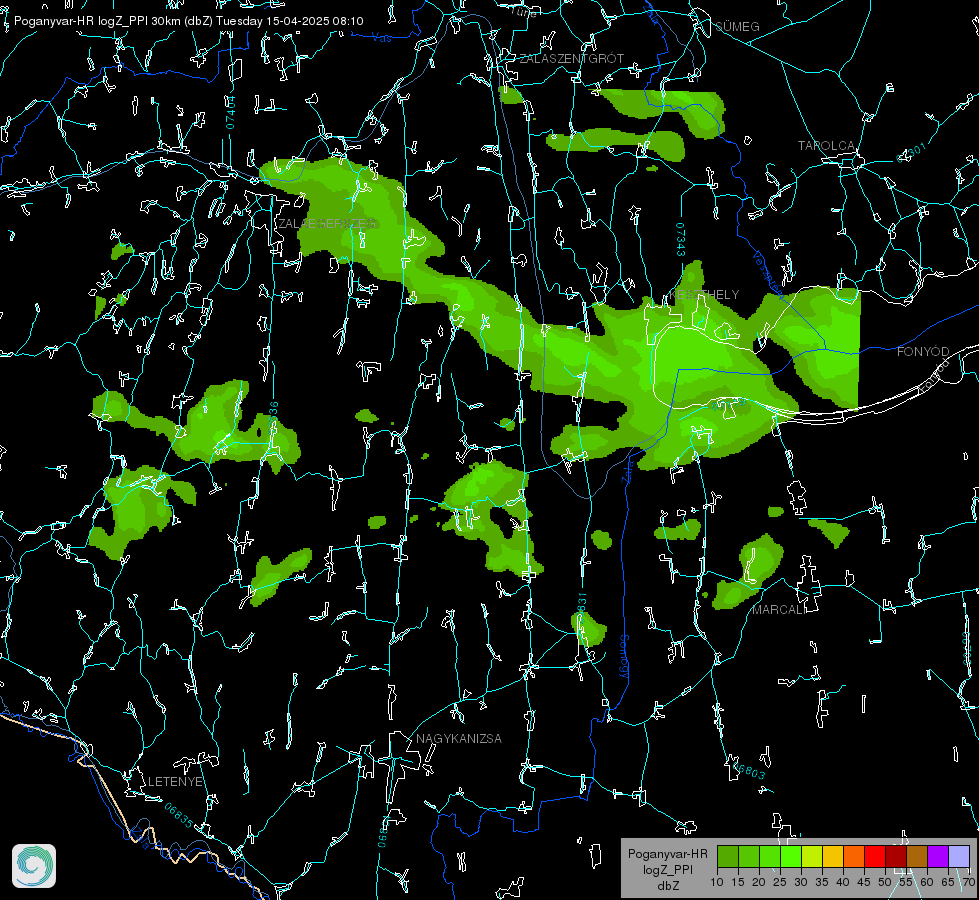
Task: Click the 06803 road number label
Action: point(747,769)
